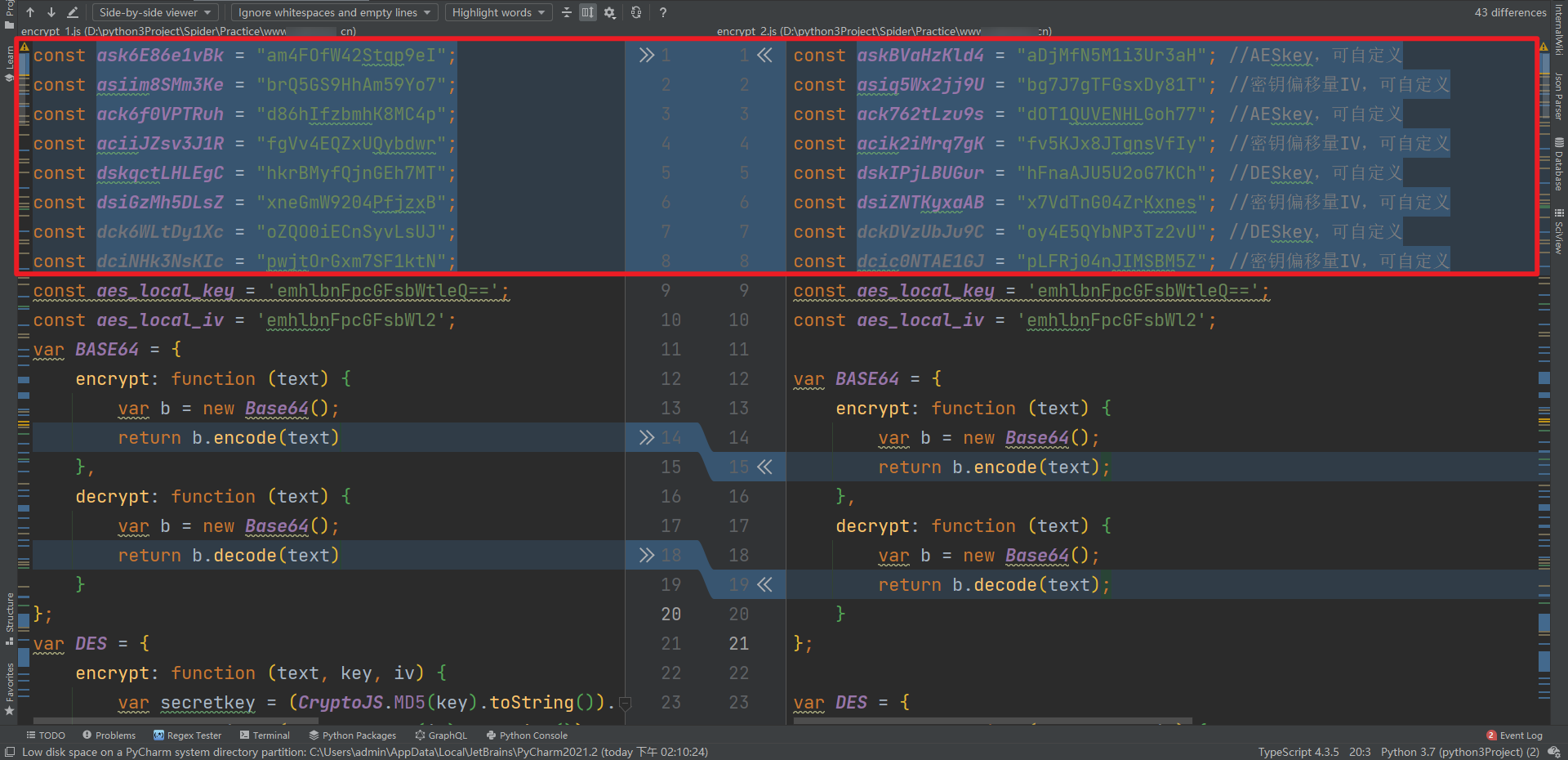Accept right change arrow at line 19
The height and width of the screenshot is (760, 1568).
click(x=764, y=584)
